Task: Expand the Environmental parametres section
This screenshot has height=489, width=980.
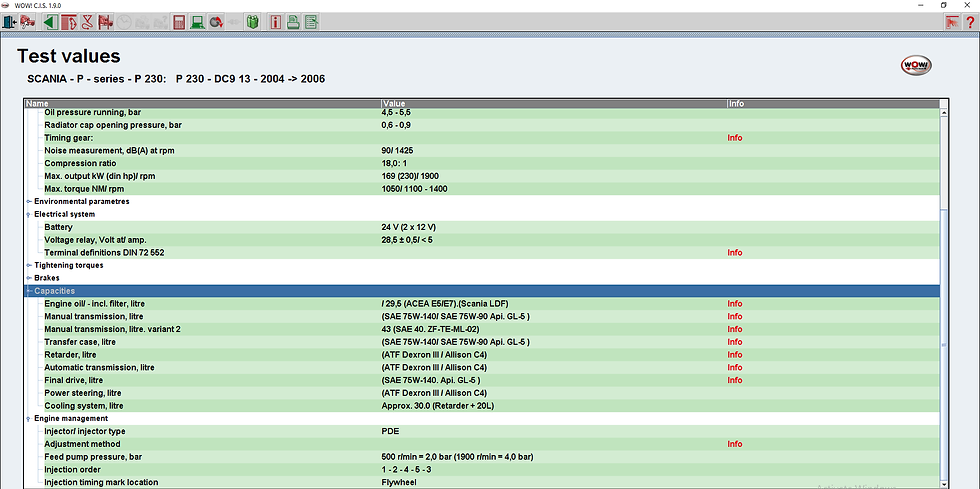Action: click(29, 201)
